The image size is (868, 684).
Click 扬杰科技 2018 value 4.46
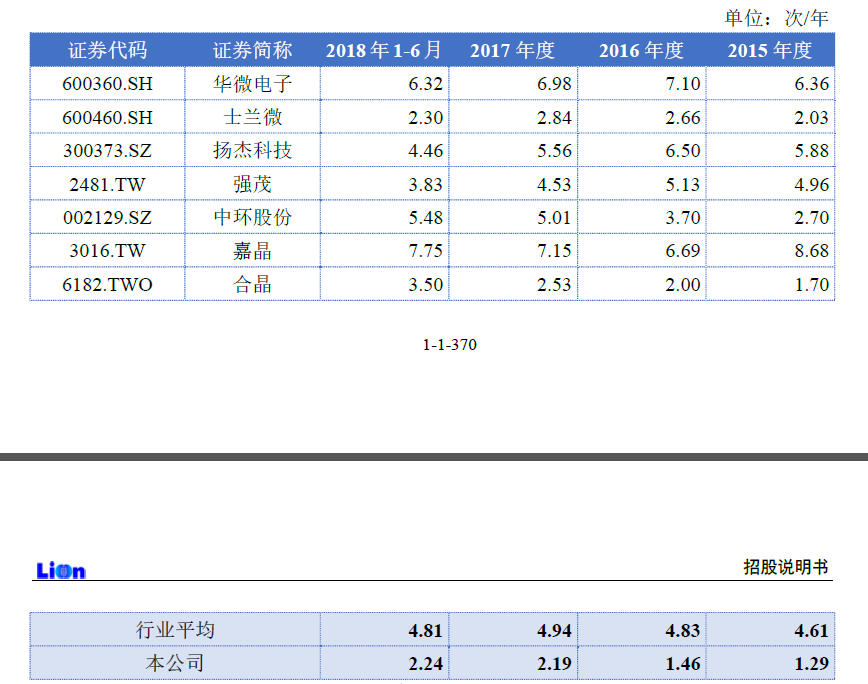(426, 151)
